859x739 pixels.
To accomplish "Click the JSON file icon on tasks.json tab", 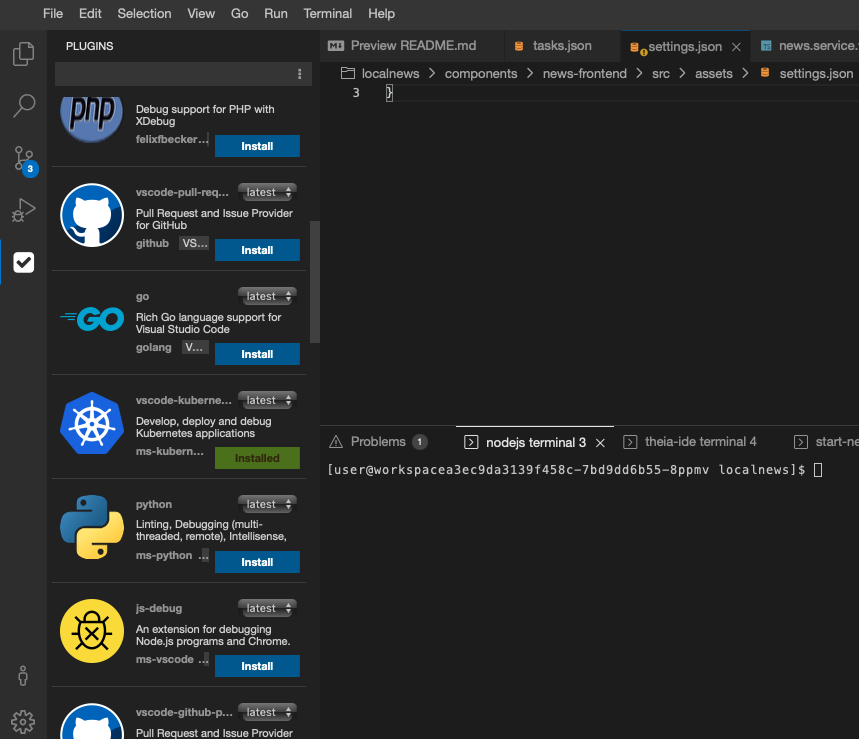I will click(x=519, y=46).
